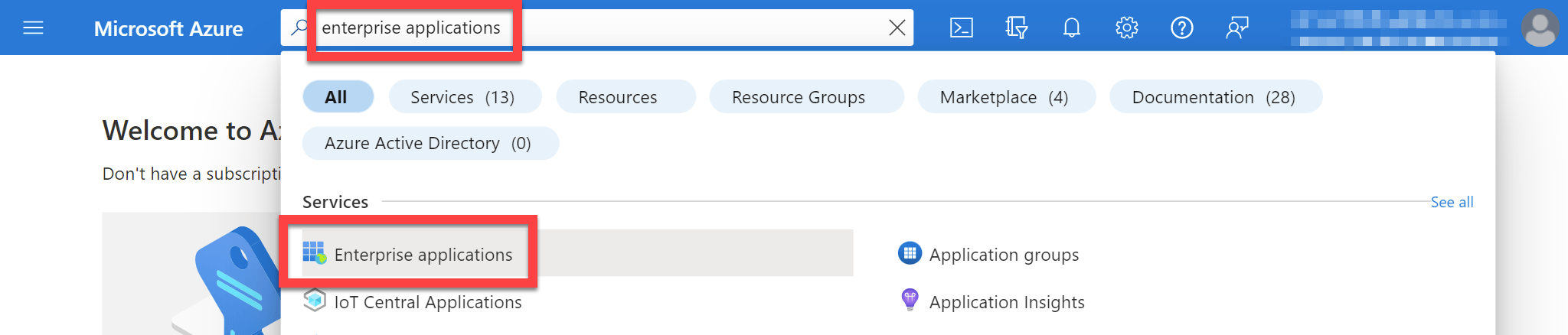Viewport: 1568px width, 335px height.
Task: Open Application groups result
Action: tap(1004, 255)
